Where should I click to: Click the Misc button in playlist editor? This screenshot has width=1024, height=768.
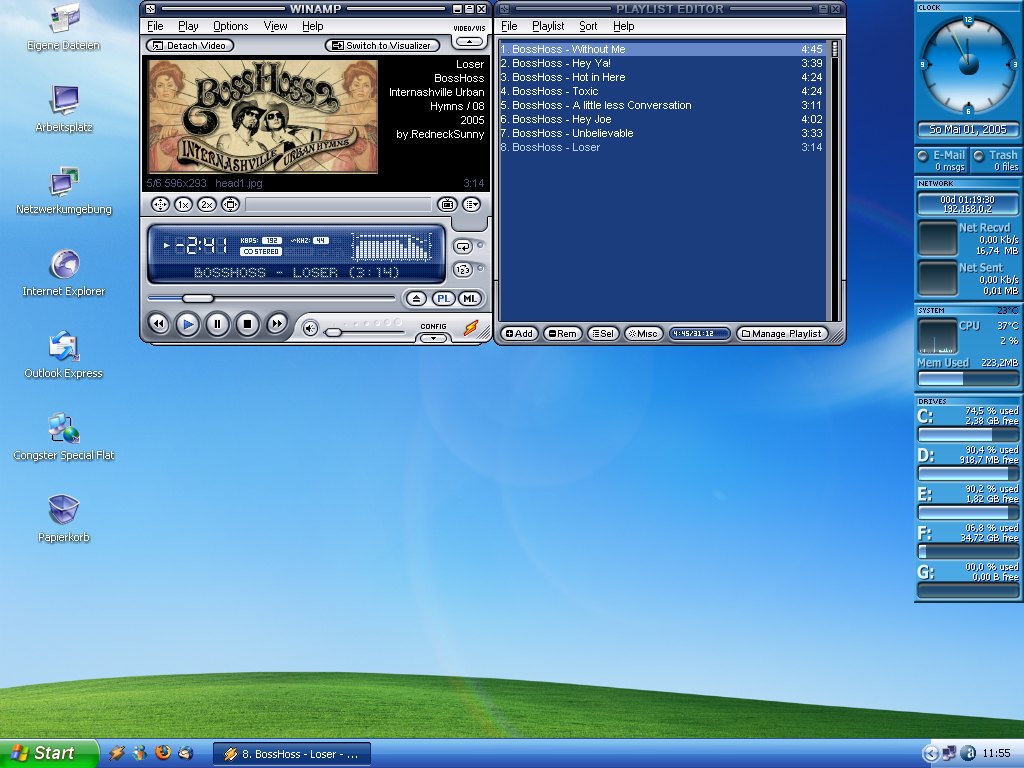(643, 334)
